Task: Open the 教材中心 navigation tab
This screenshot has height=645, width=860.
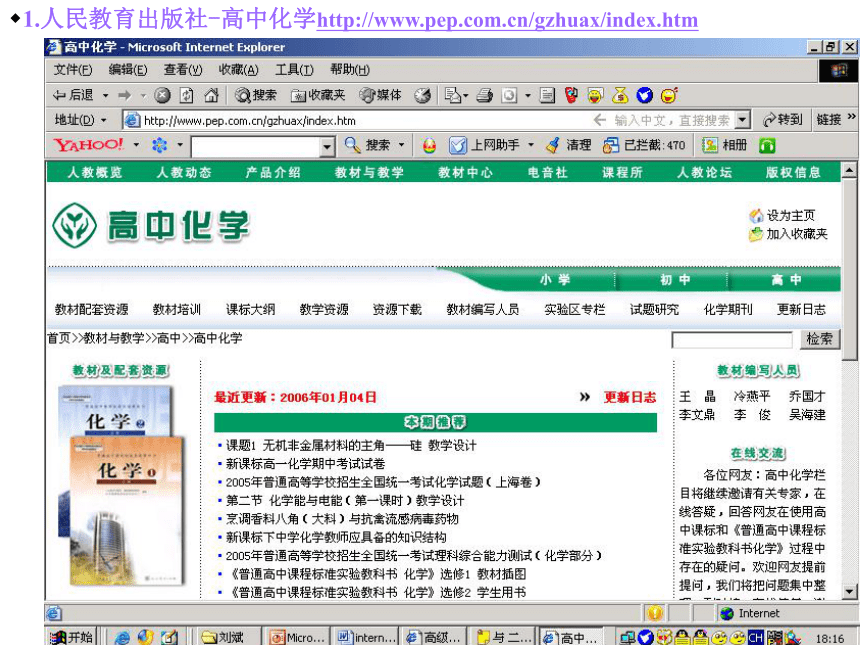Action: tap(465, 172)
